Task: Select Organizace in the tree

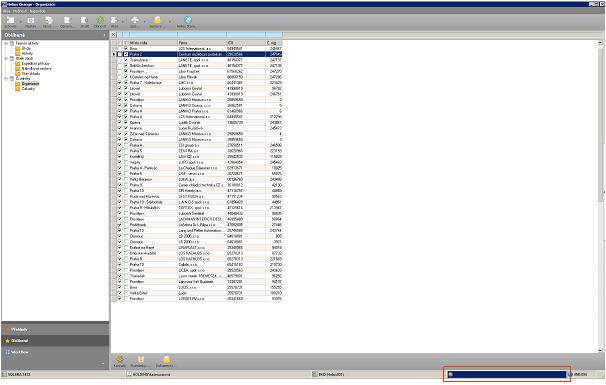Action: [x=30, y=83]
